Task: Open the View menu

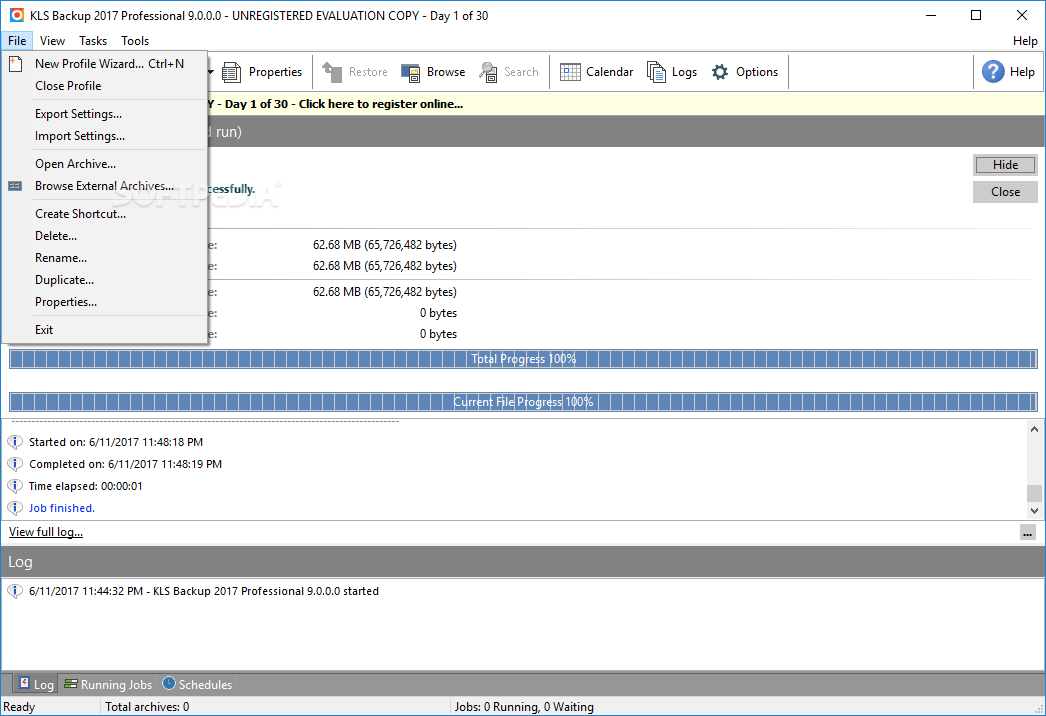Action: click(52, 41)
